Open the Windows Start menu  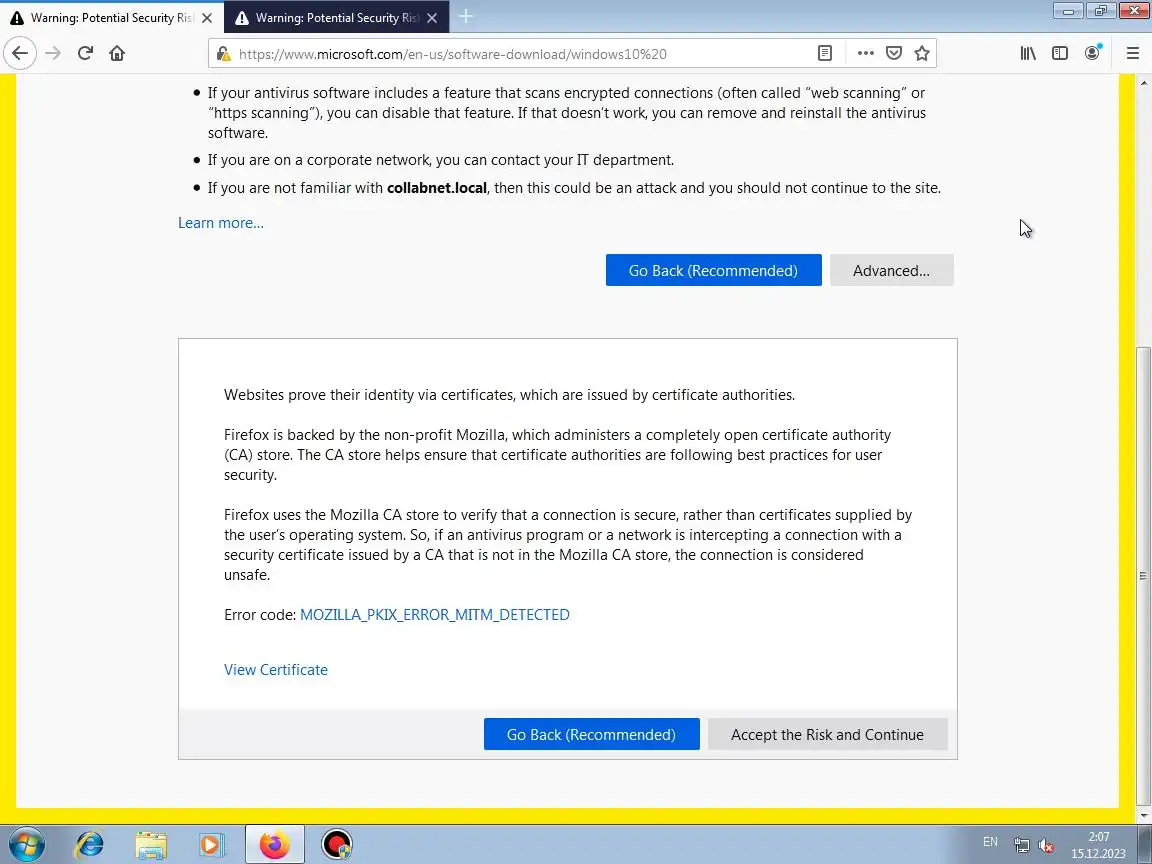coord(26,845)
